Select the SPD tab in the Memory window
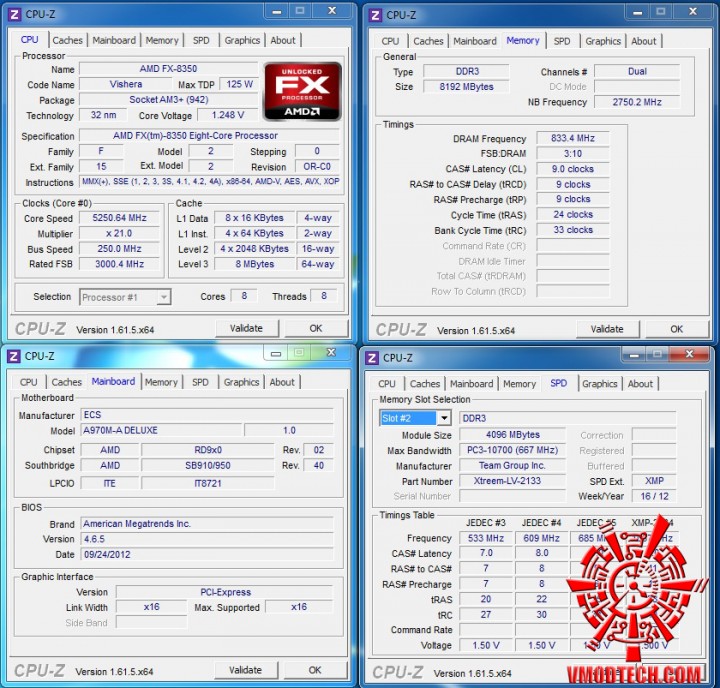The image size is (720, 688). [562, 41]
